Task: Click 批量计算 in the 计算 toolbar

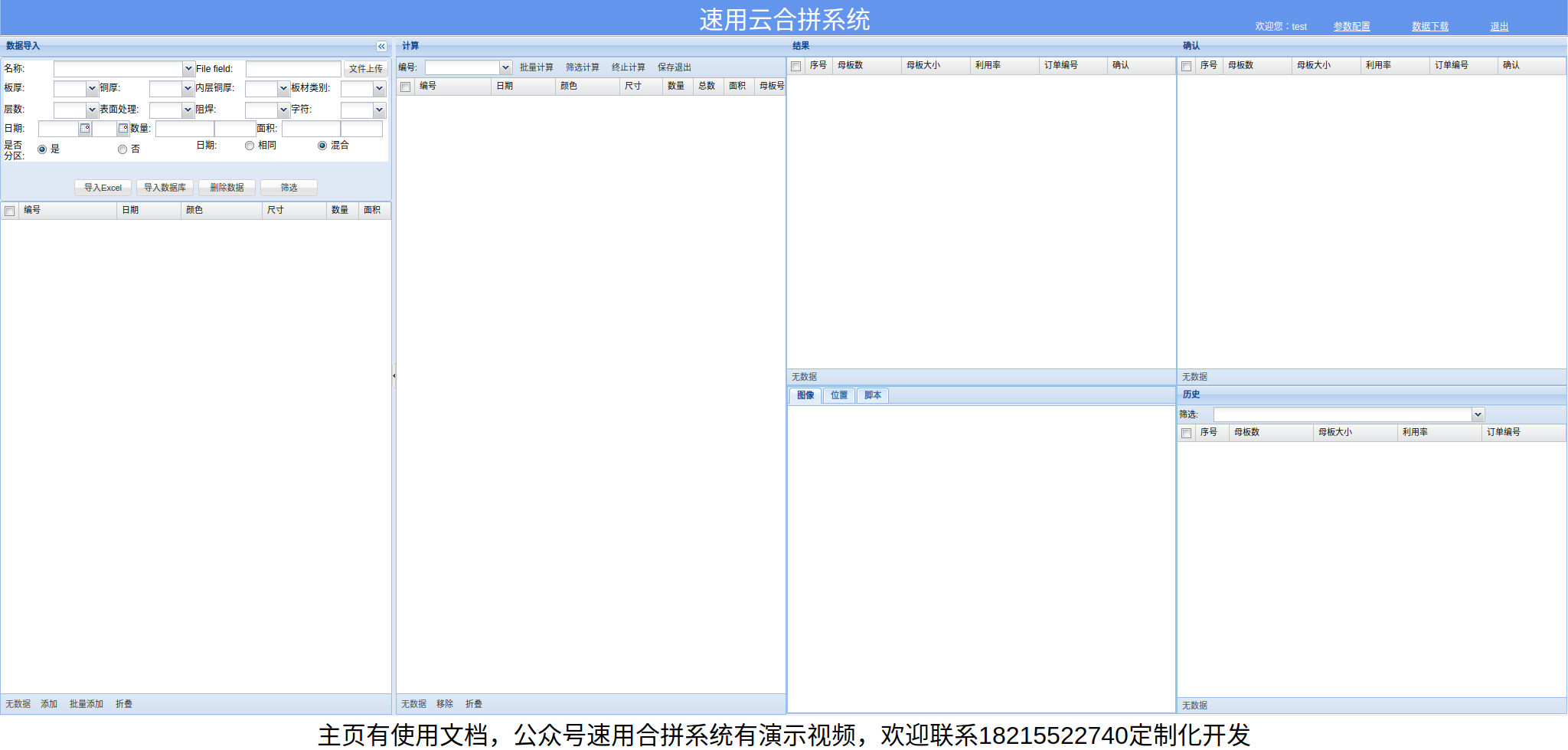Action: tap(537, 68)
